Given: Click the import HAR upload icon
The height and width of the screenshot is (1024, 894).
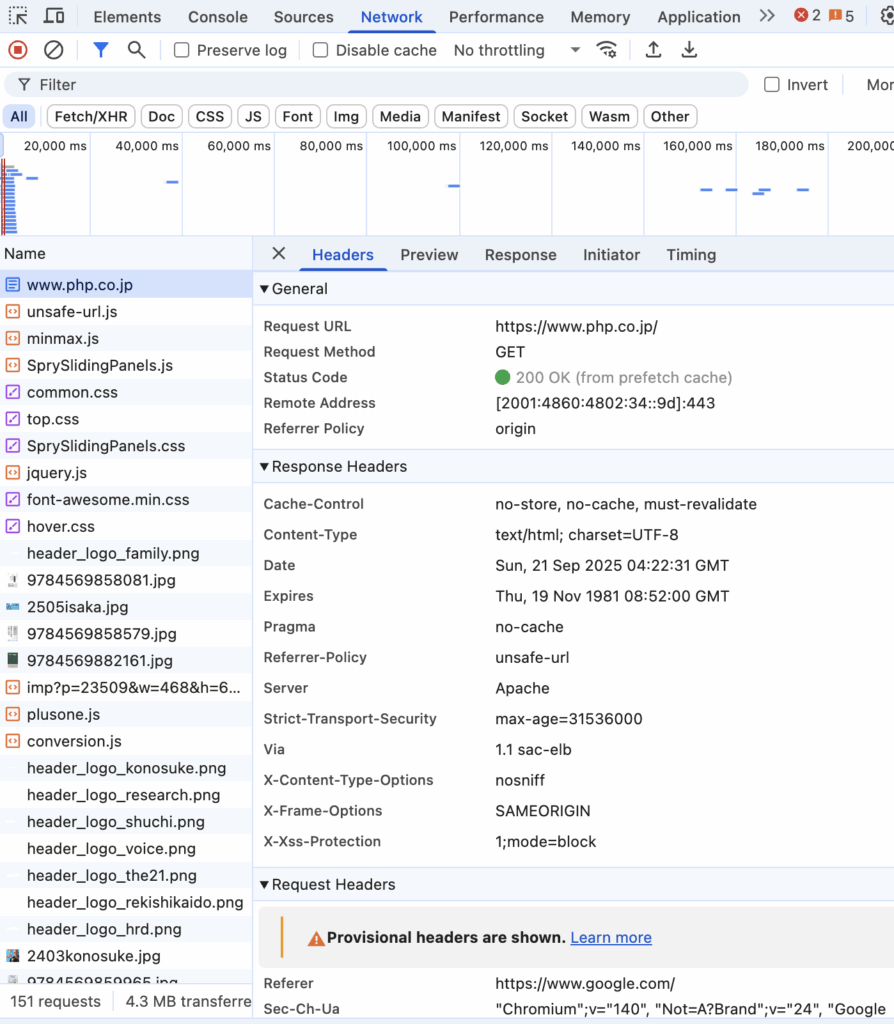Looking at the screenshot, I should pyautogui.click(x=653, y=50).
